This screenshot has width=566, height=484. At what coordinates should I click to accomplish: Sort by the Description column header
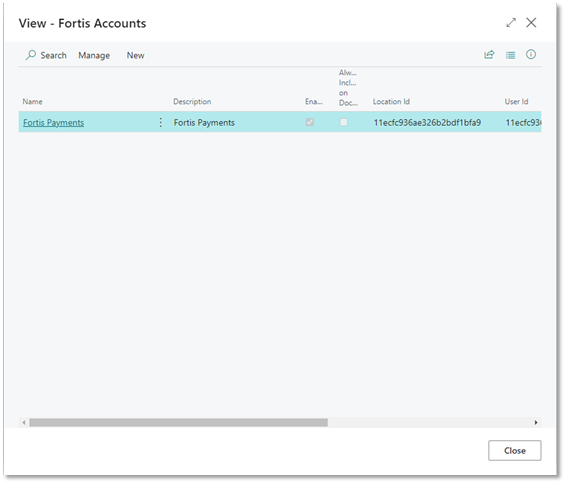[192, 102]
